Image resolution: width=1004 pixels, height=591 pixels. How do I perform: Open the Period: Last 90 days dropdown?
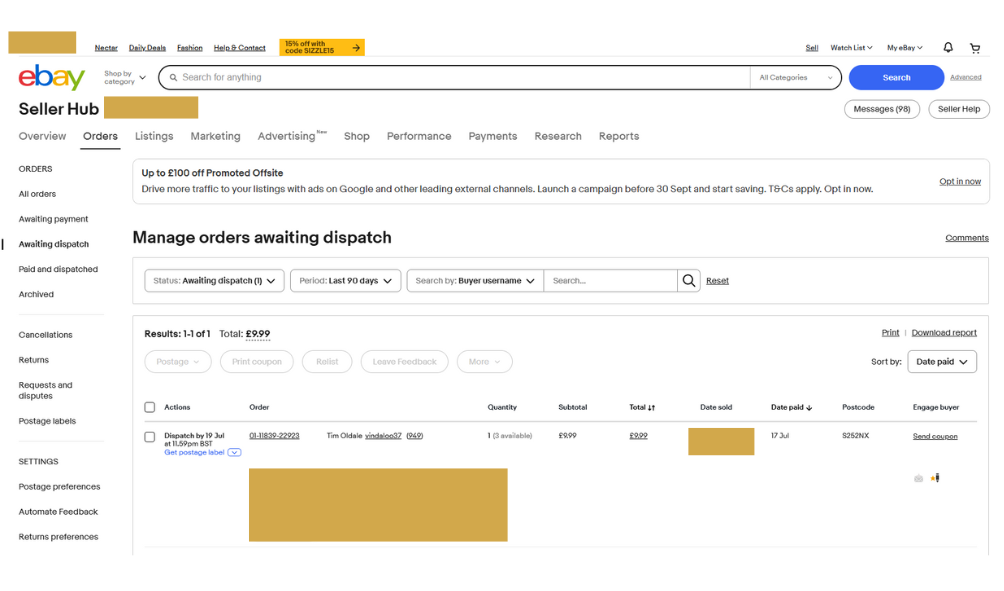pos(345,281)
